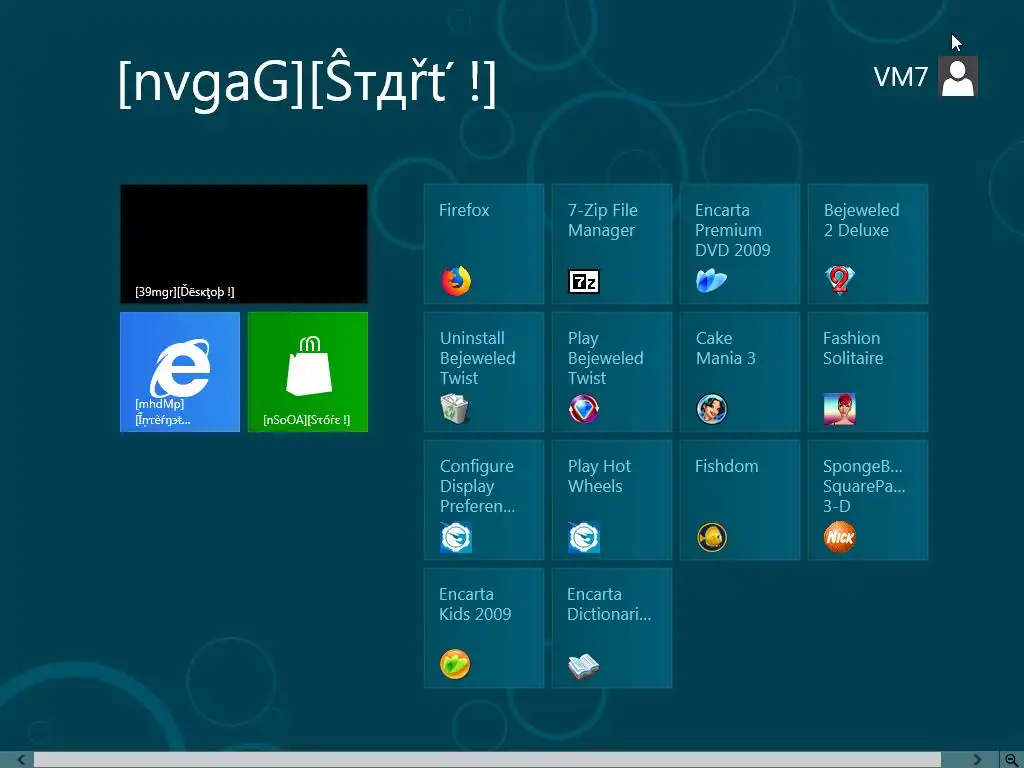1024x768 pixels.
Task: Click the Configure Display Preferences icon
Action: pyautogui.click(x=456, y=537)
